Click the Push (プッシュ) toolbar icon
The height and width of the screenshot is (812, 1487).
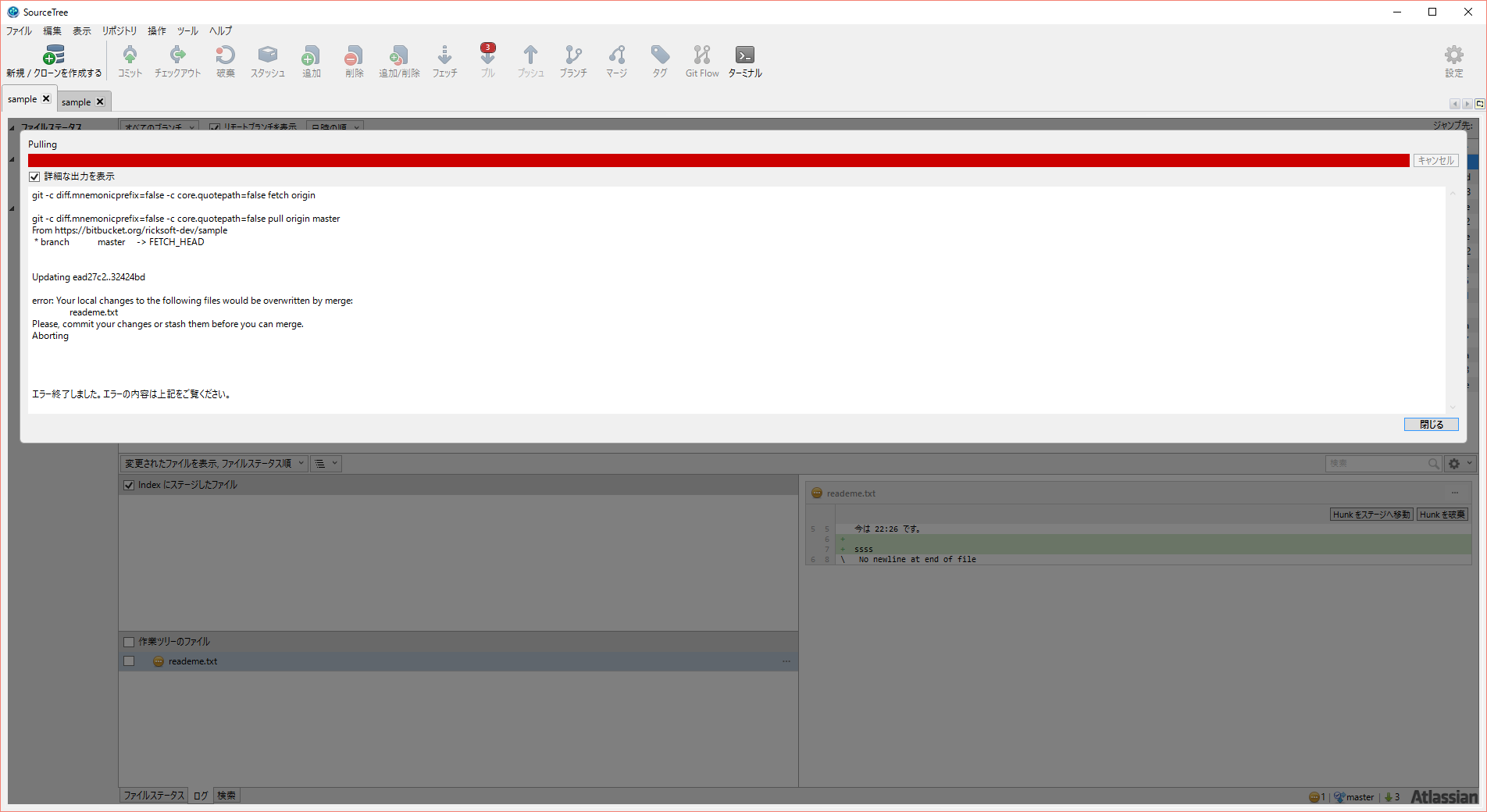coord(530,55)
